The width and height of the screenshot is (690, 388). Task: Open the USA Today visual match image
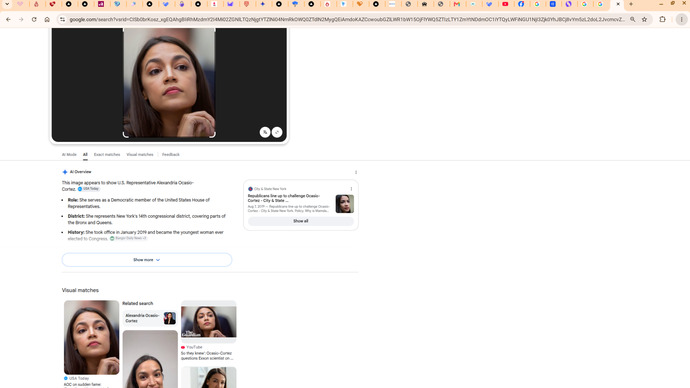point(92,337)
